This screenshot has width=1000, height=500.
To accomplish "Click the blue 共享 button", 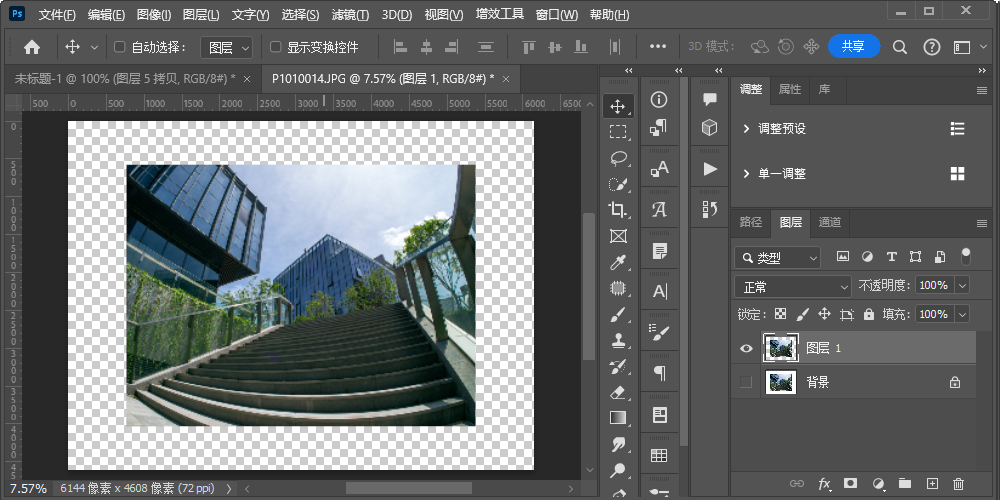I will tap(853, 46).
